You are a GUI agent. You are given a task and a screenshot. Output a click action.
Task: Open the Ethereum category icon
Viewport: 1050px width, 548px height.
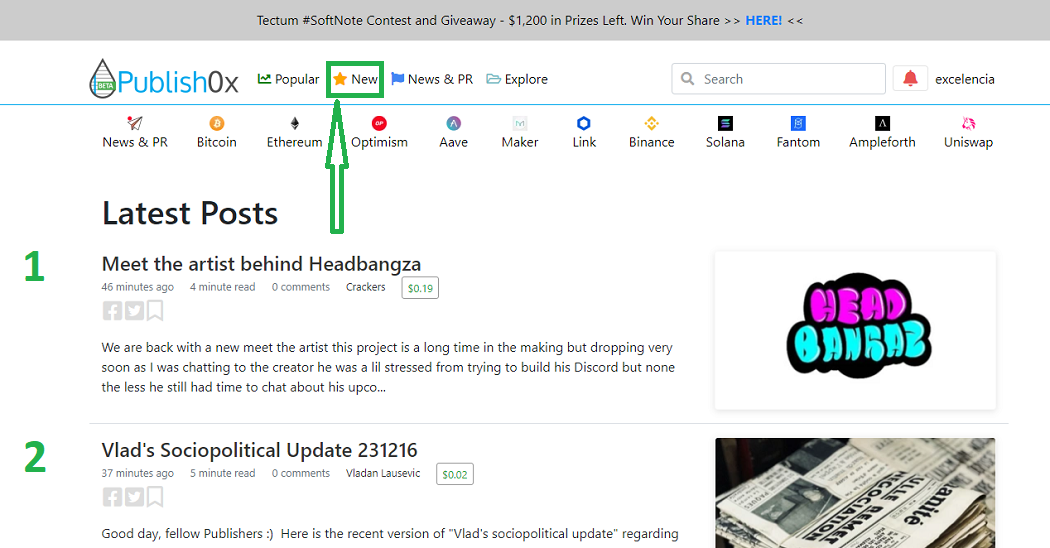click(295, 123)
